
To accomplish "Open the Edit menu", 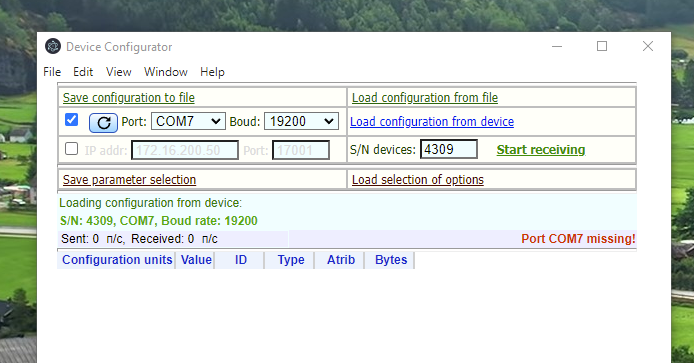I will click(83, 72).
